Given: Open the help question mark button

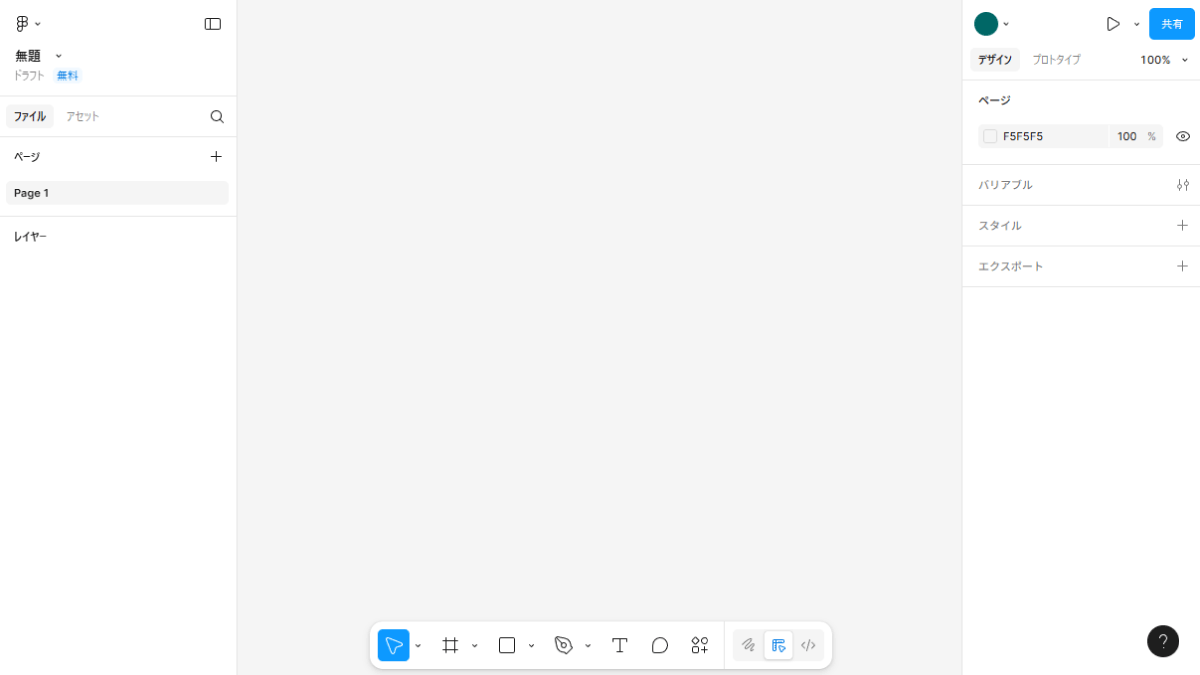Looking at the screenshot, I should click(x=1162, y=641).
